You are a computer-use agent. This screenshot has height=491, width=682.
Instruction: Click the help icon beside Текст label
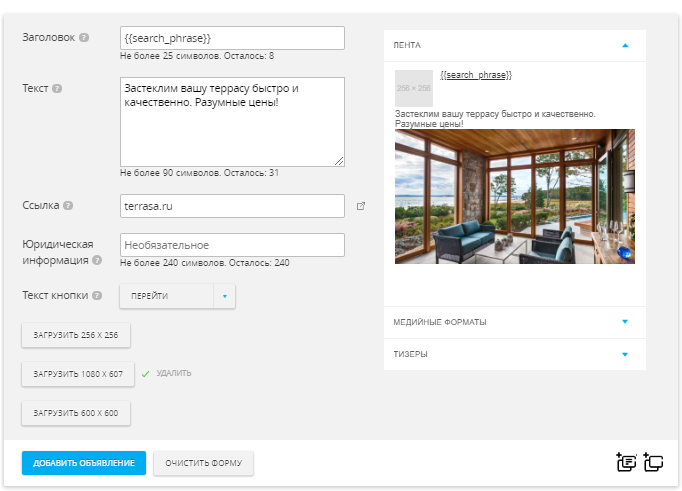point(57,88)
